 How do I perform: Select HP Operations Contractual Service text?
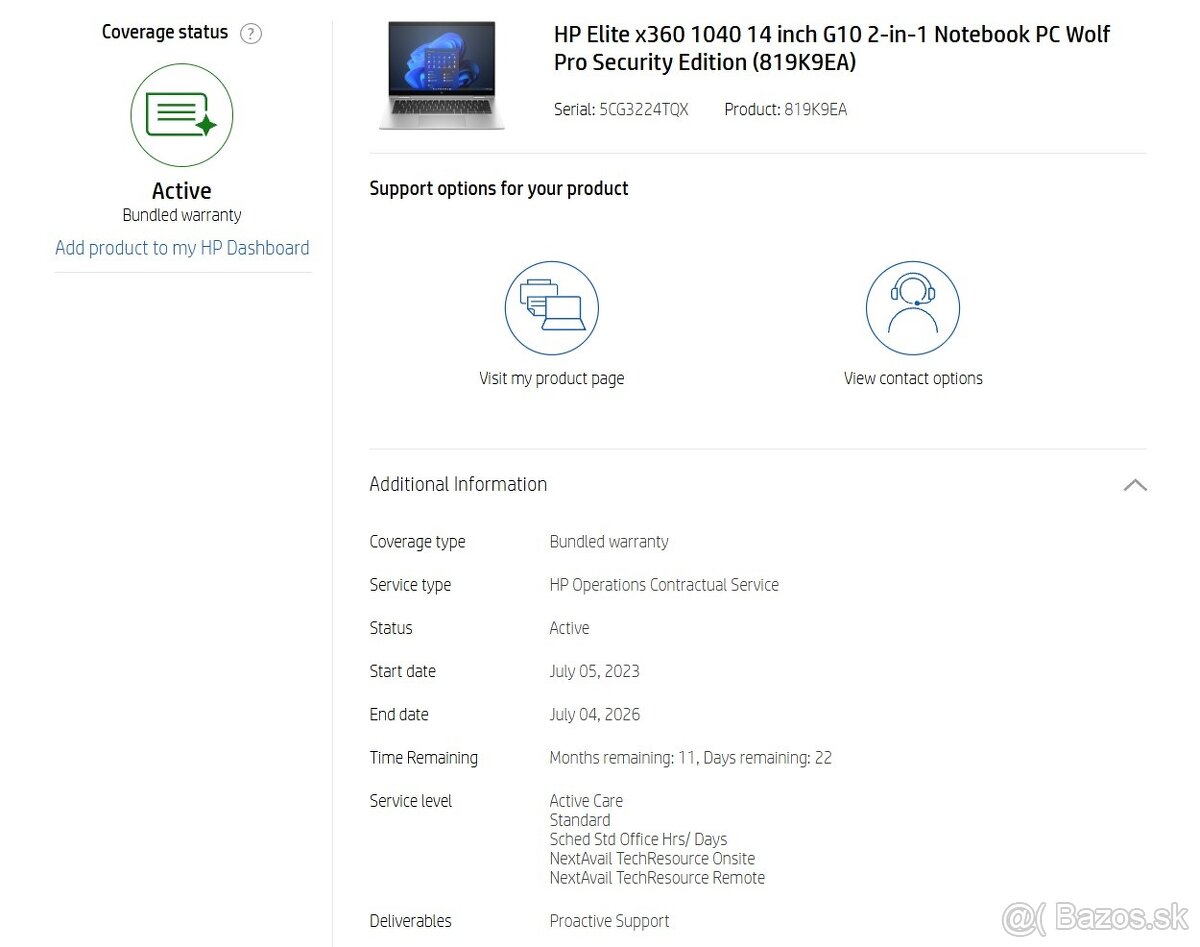click(x=664, y=585)
